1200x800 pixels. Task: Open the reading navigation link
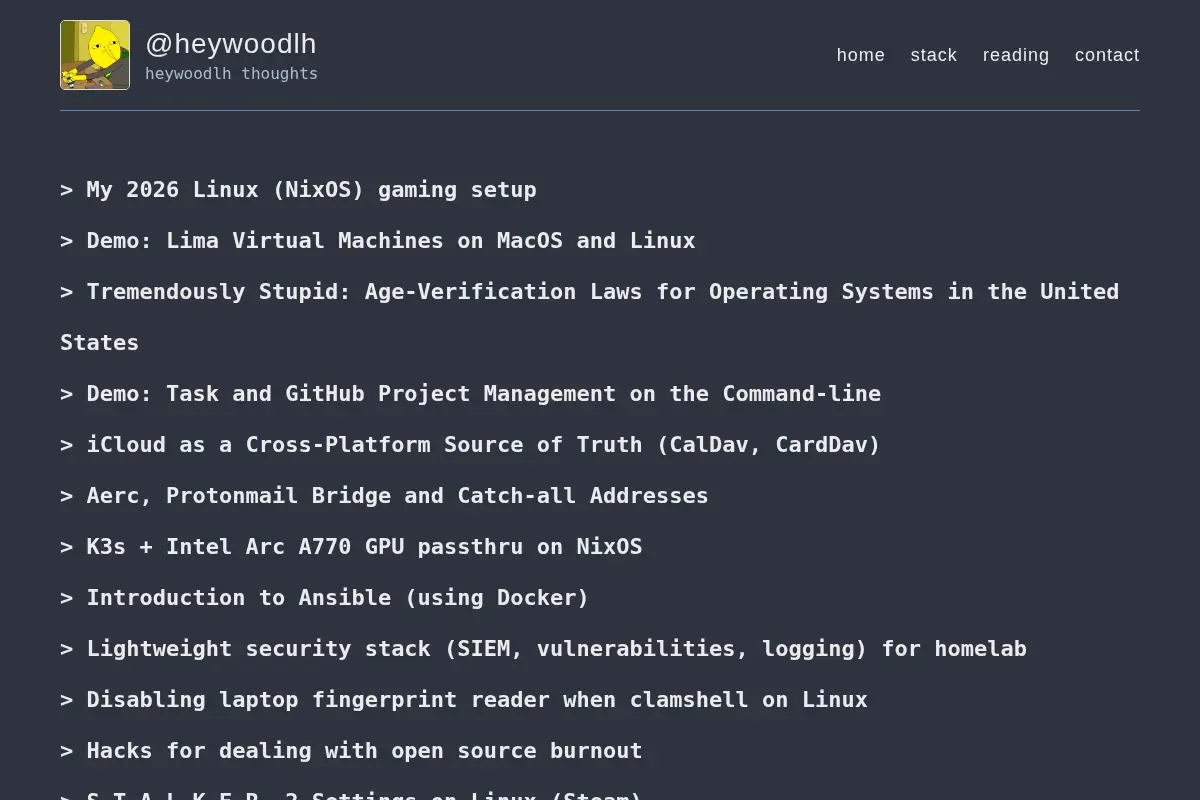click(x=1016, y=55)
